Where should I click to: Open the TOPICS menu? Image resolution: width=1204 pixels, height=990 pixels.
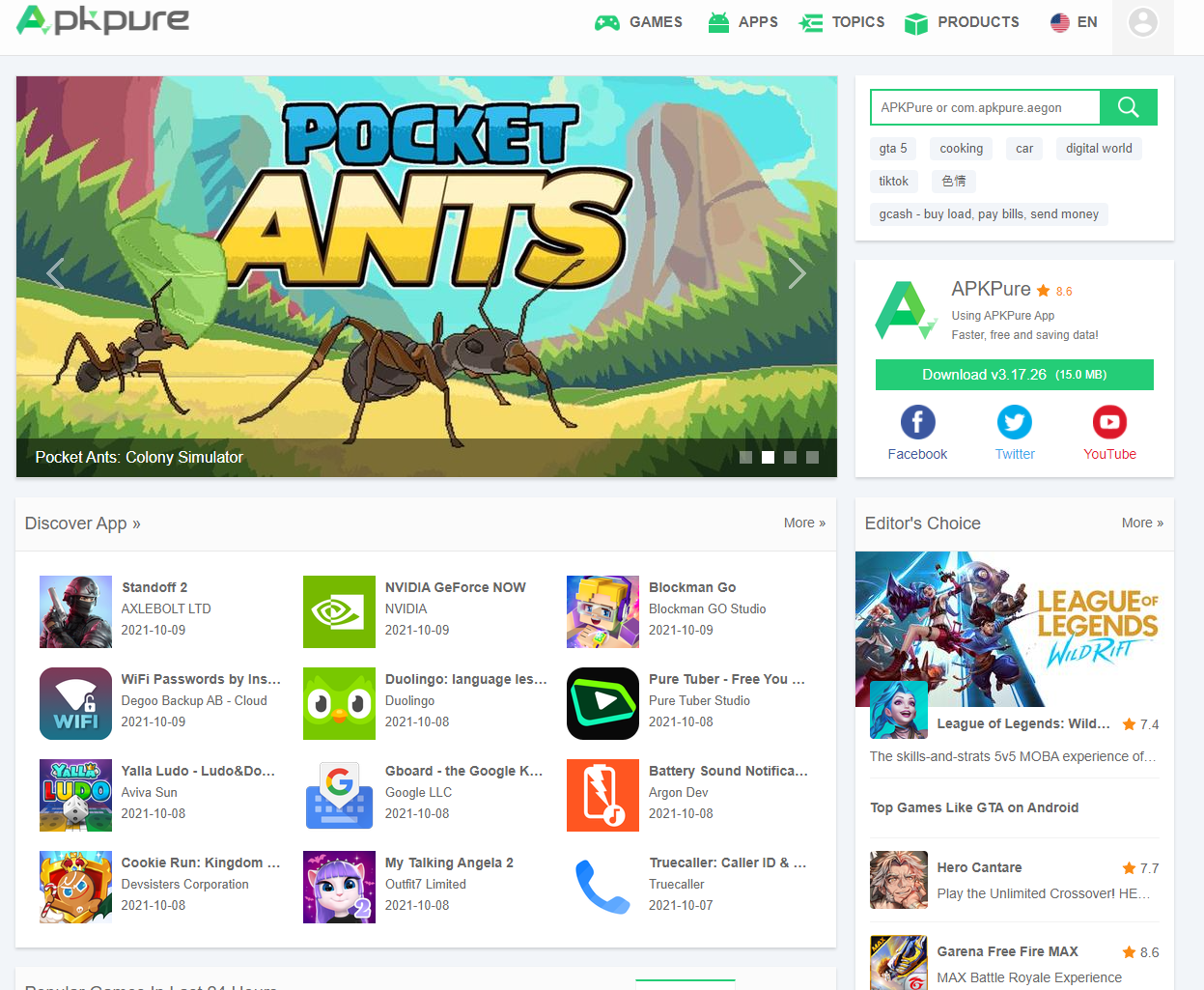[842, 22]
